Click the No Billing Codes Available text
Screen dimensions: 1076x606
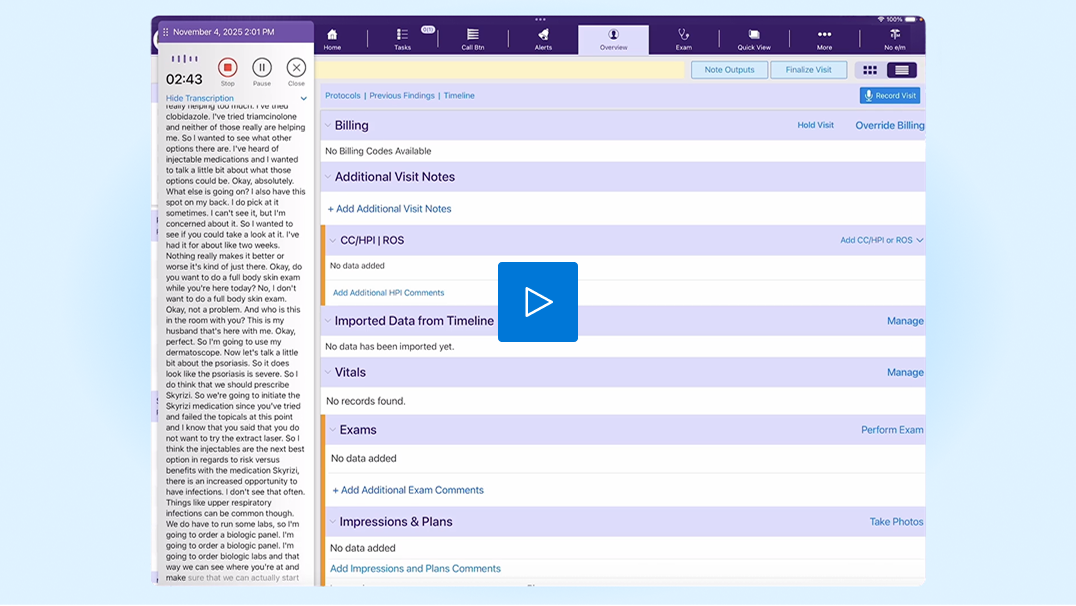378,151
